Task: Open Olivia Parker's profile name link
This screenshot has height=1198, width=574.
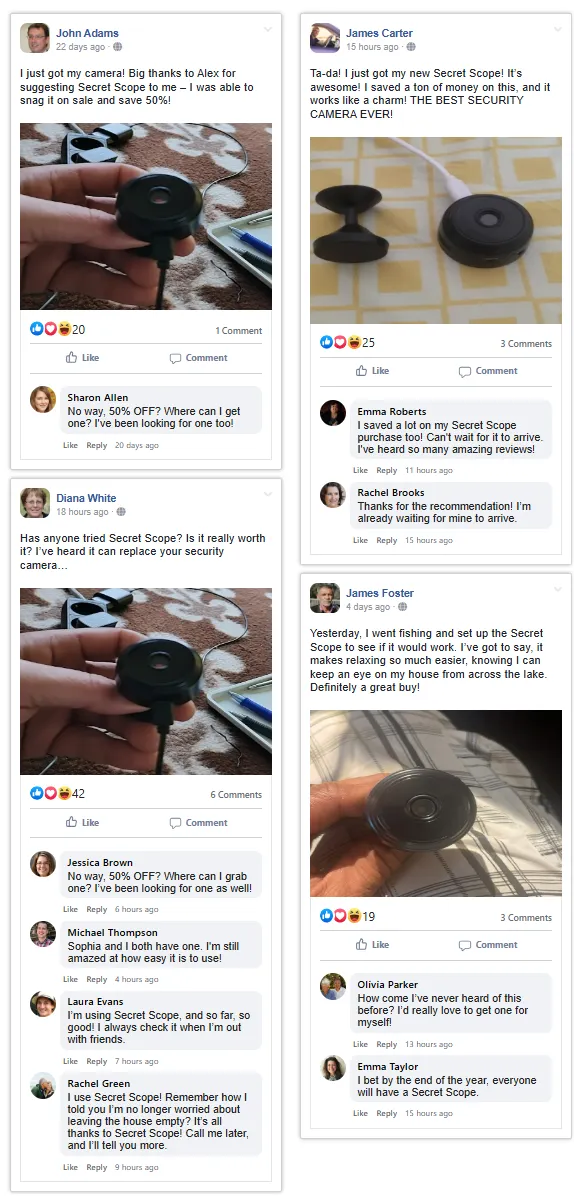Action: point(388,985)
